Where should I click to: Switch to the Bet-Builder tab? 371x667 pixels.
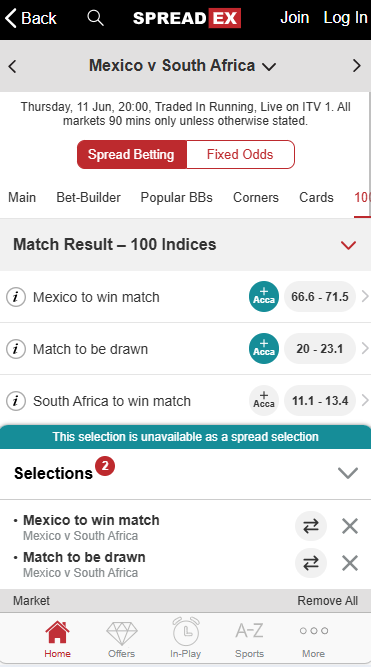click(88, 197)
